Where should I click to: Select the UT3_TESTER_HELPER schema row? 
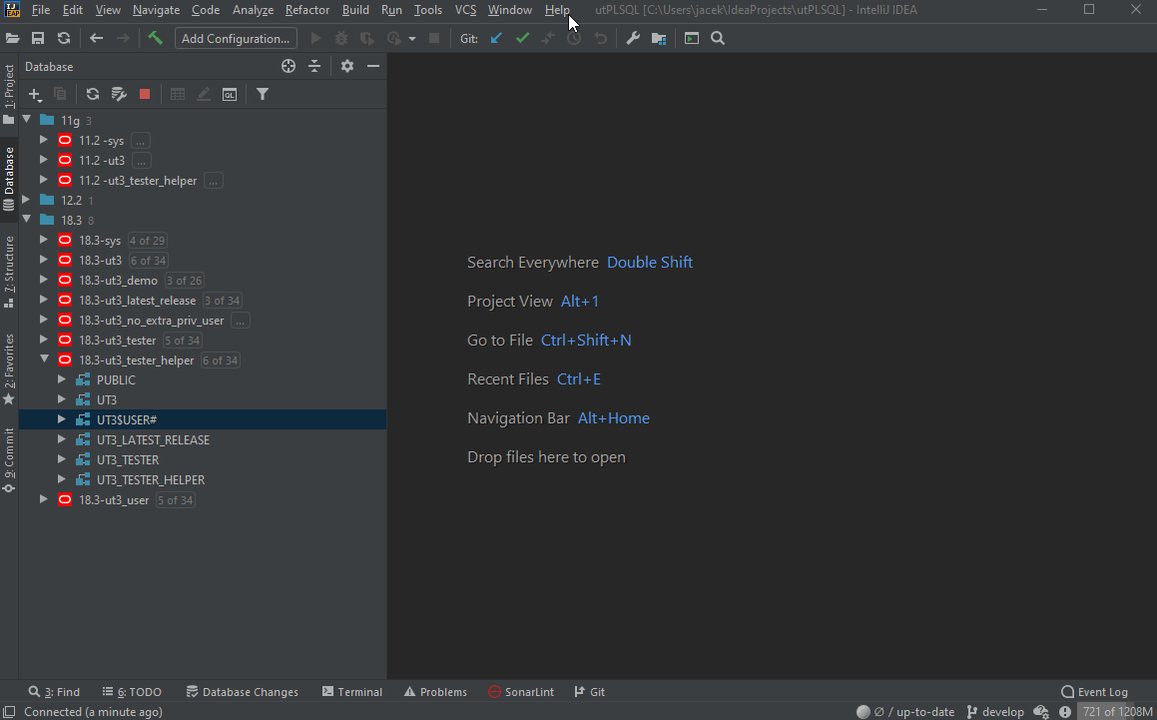[202, 480]
